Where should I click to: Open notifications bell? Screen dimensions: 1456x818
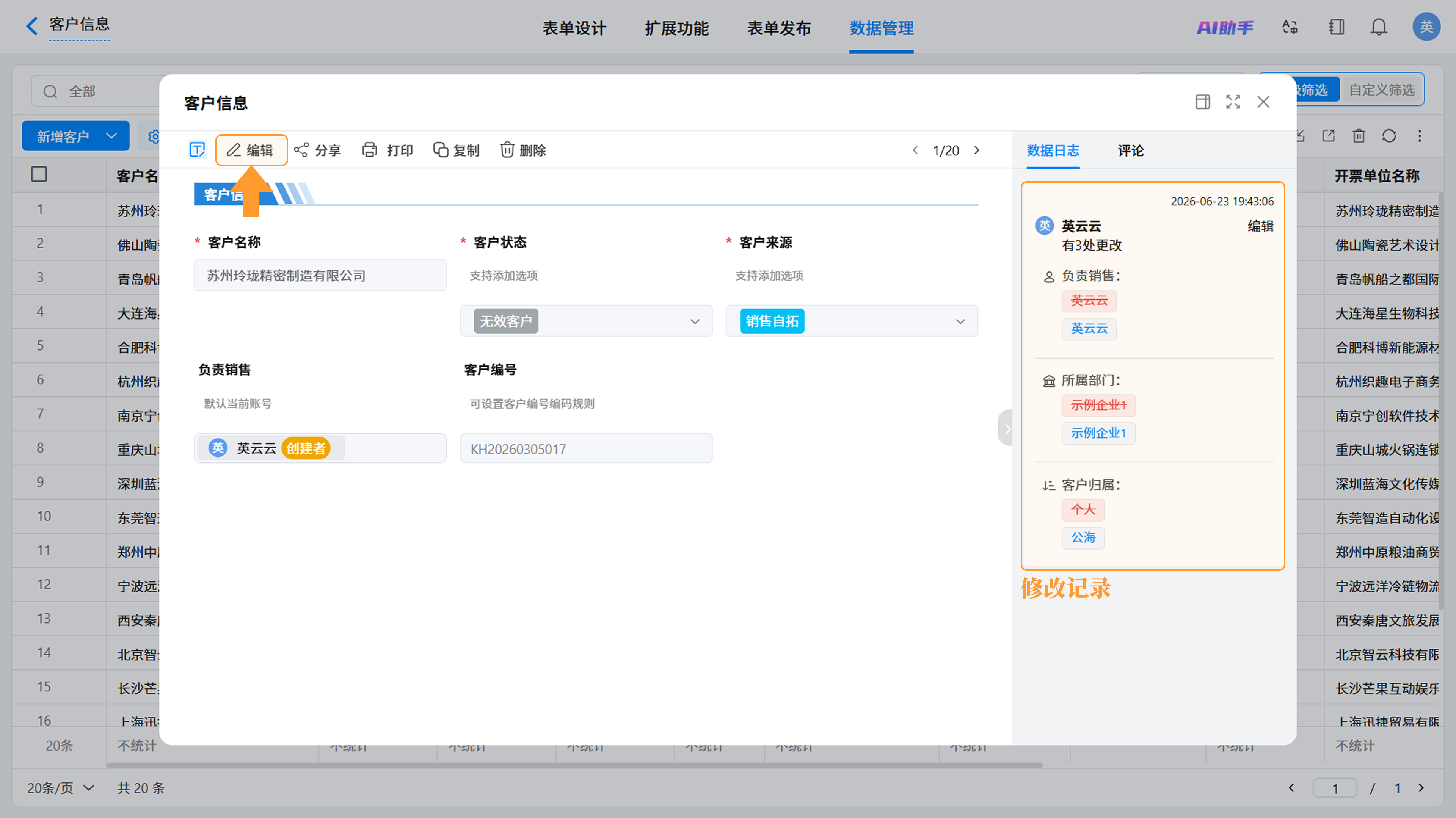[1379, 27]
